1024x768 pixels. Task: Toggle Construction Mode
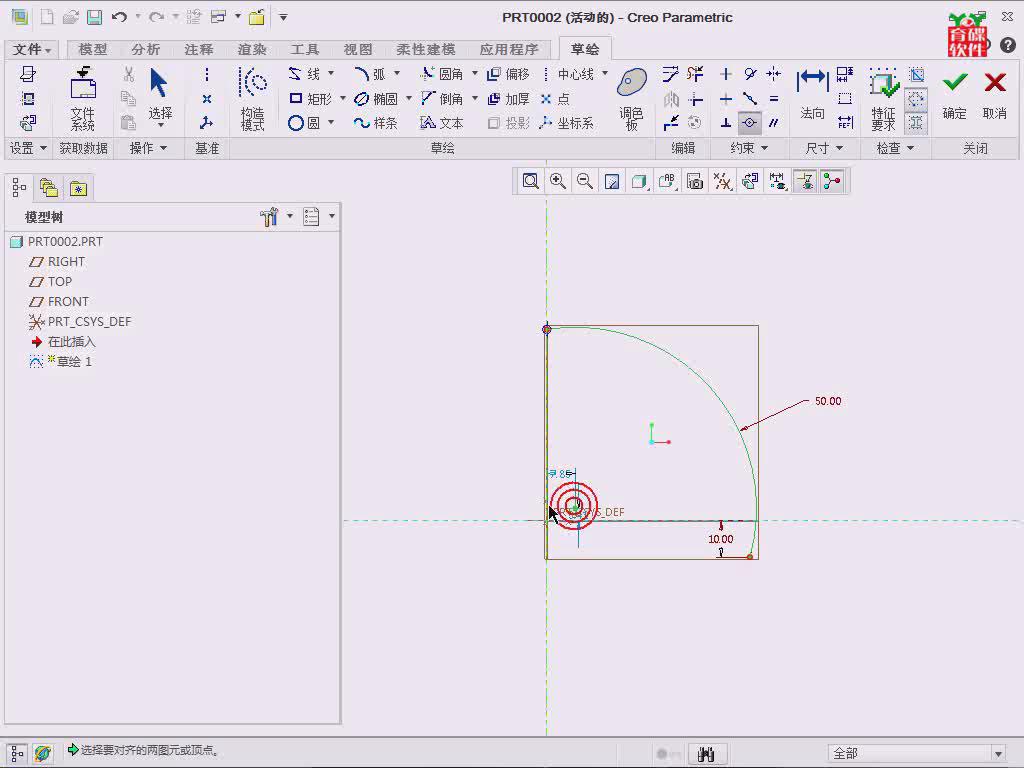[x=253, y=98]
